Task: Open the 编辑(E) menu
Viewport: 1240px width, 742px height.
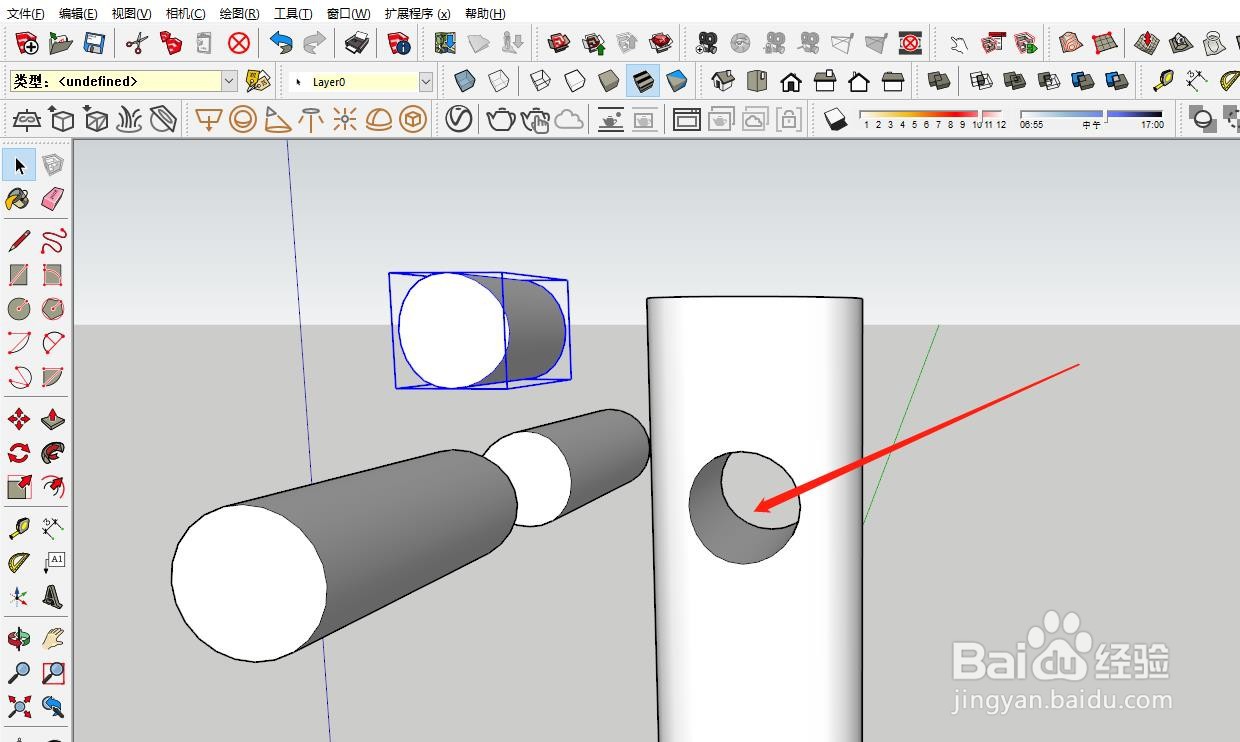Action: point(78,14)
